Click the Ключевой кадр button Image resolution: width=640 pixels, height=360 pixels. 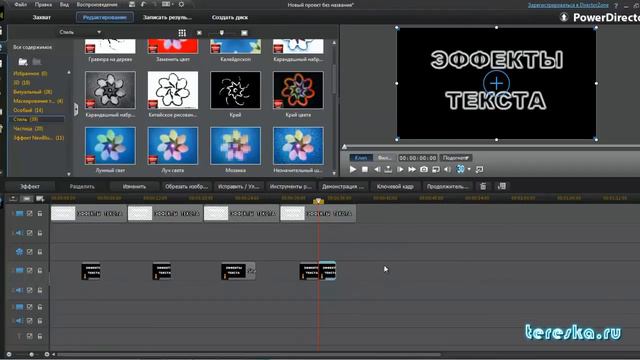pos(395,186)
